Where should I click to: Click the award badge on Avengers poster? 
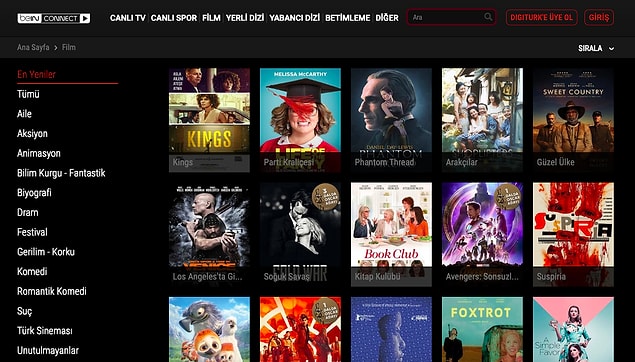pos(507,197)
